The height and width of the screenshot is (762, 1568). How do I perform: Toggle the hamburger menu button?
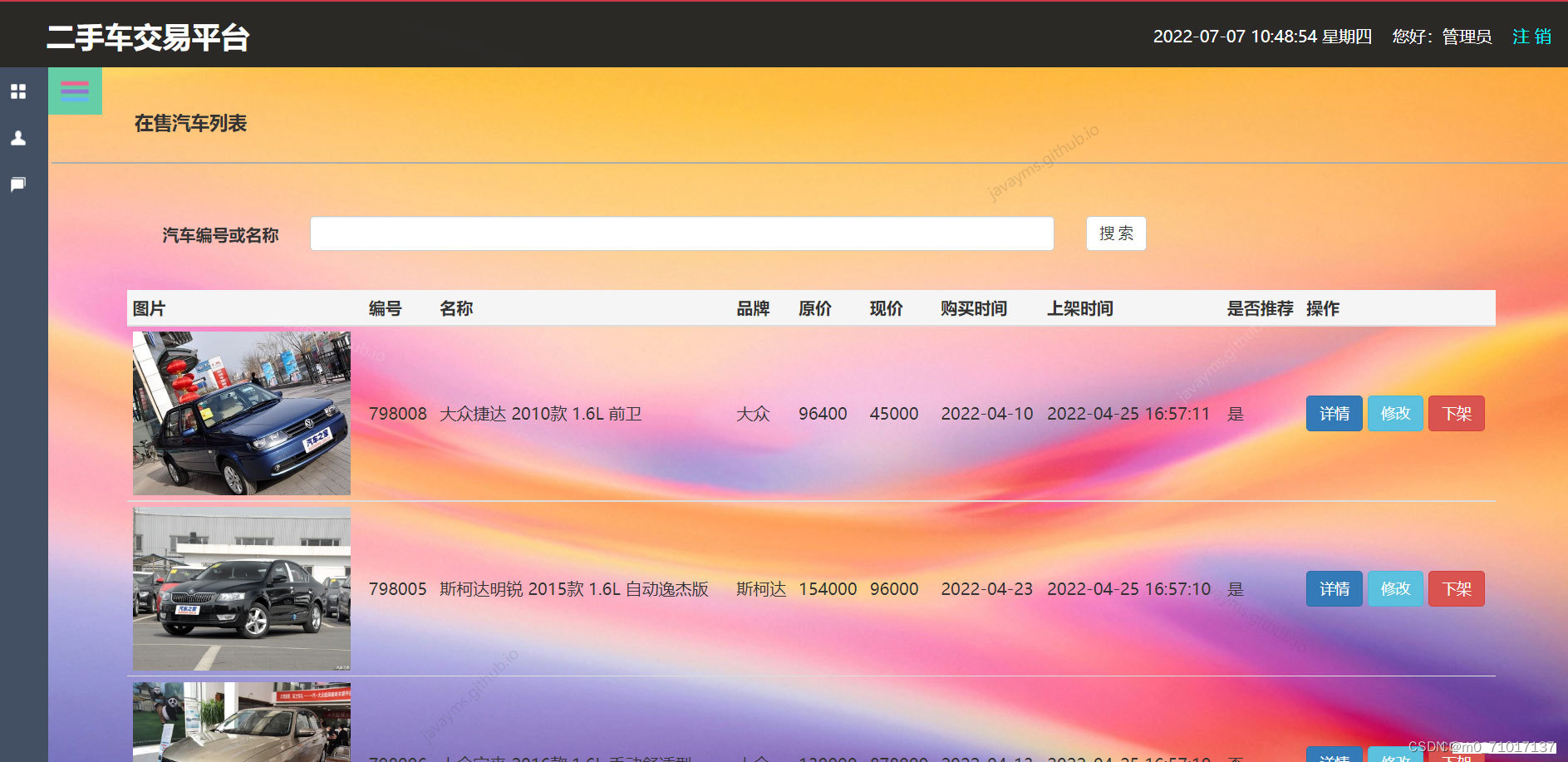coord(75,91)
